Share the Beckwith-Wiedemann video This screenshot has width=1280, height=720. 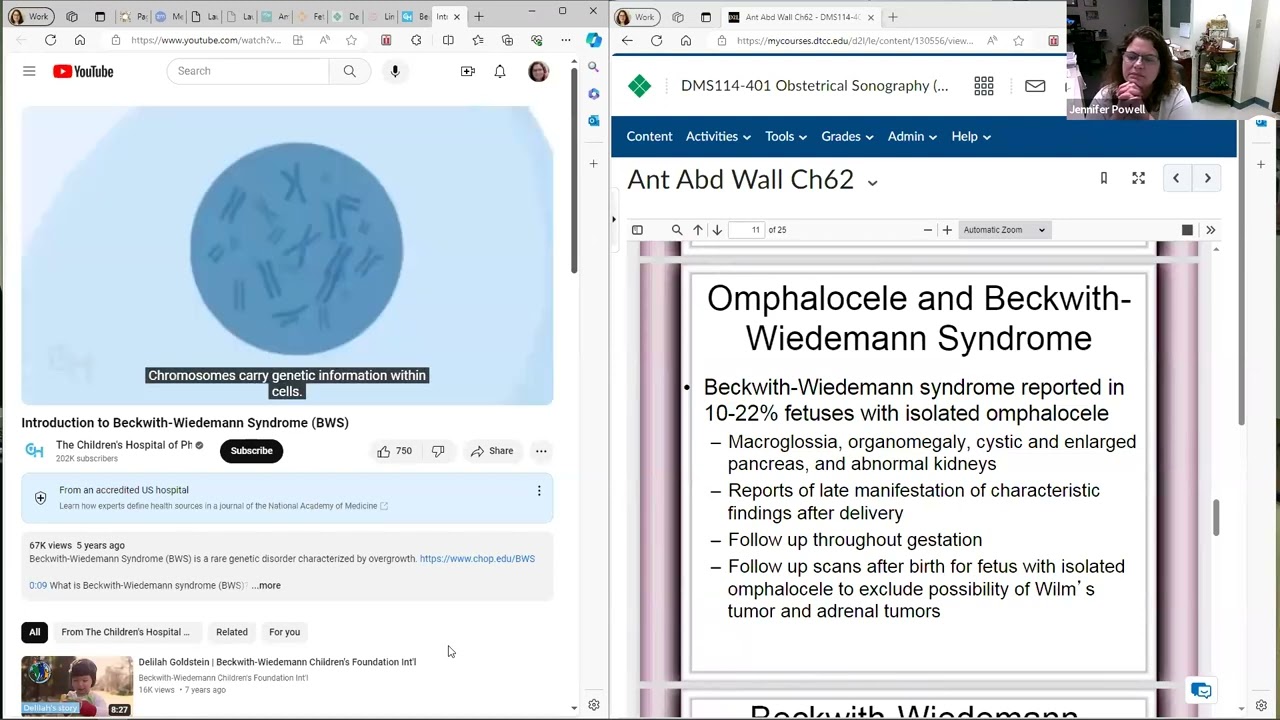(491, 451)
